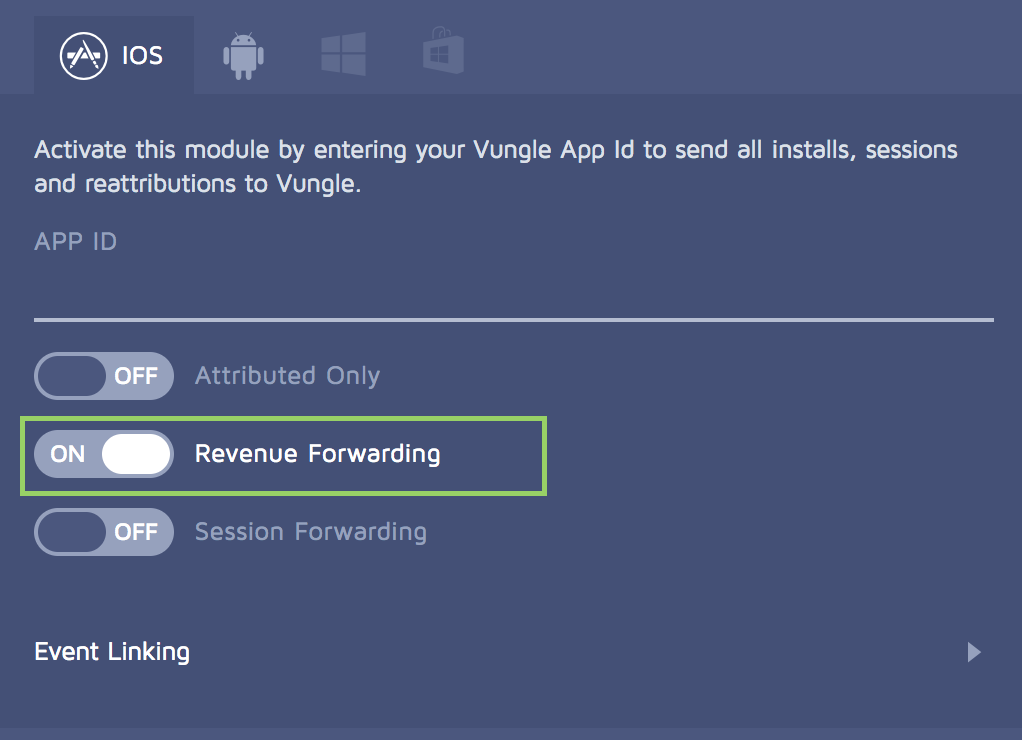Open the Windows Store platform tab

pos(443,51)
